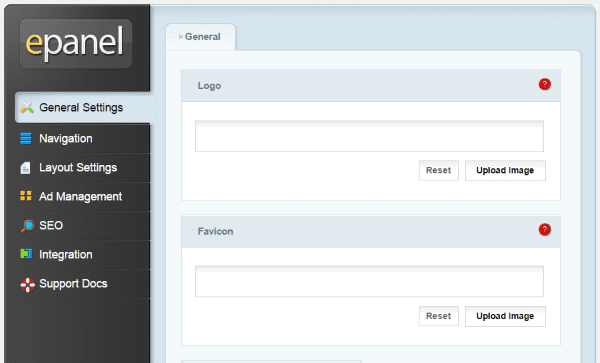This screenshot has height=363, width=600.
Task: Click the epanel logo
Action: (x=76, y=44)
